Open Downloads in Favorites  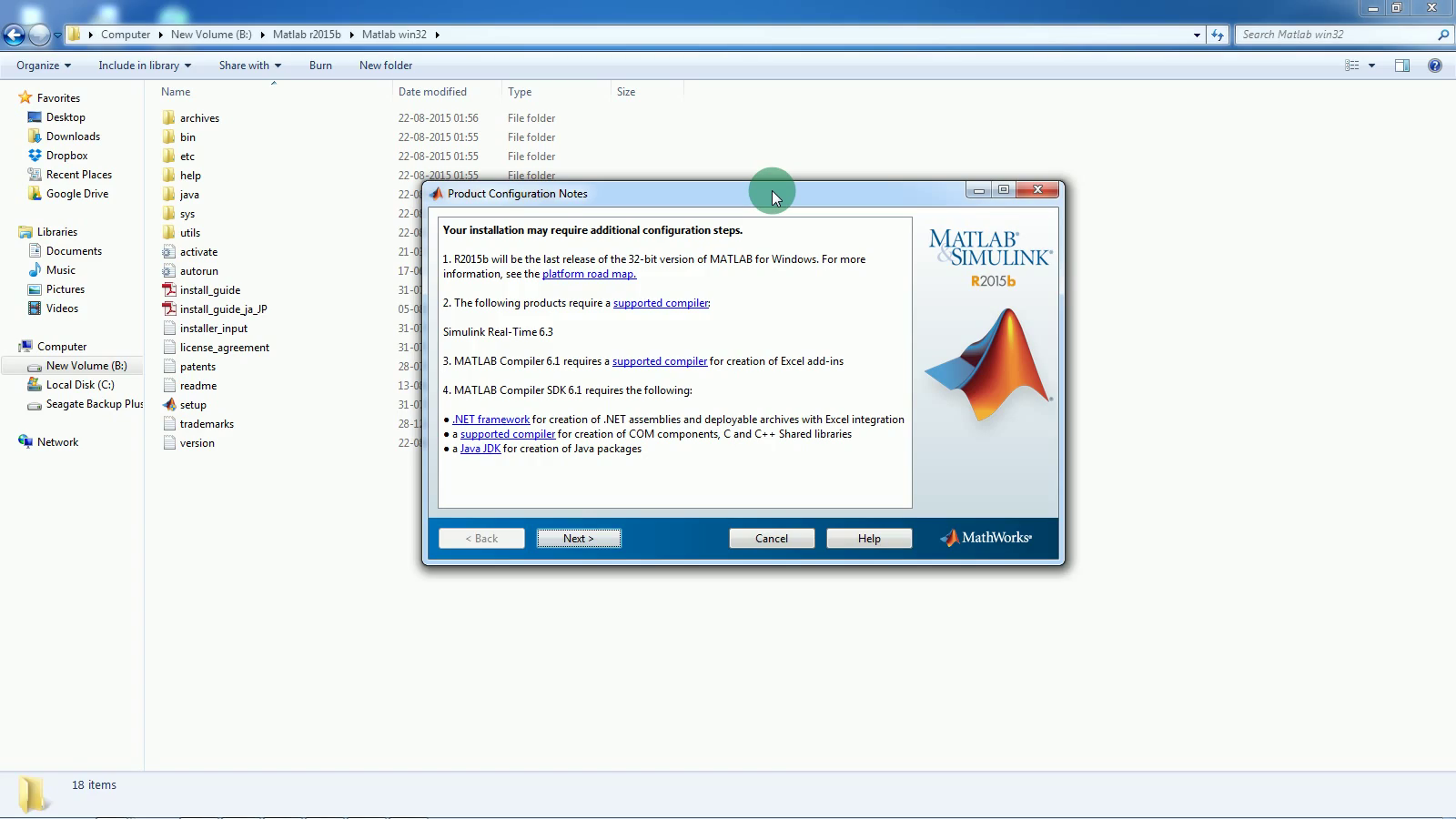tap(73, 136)
